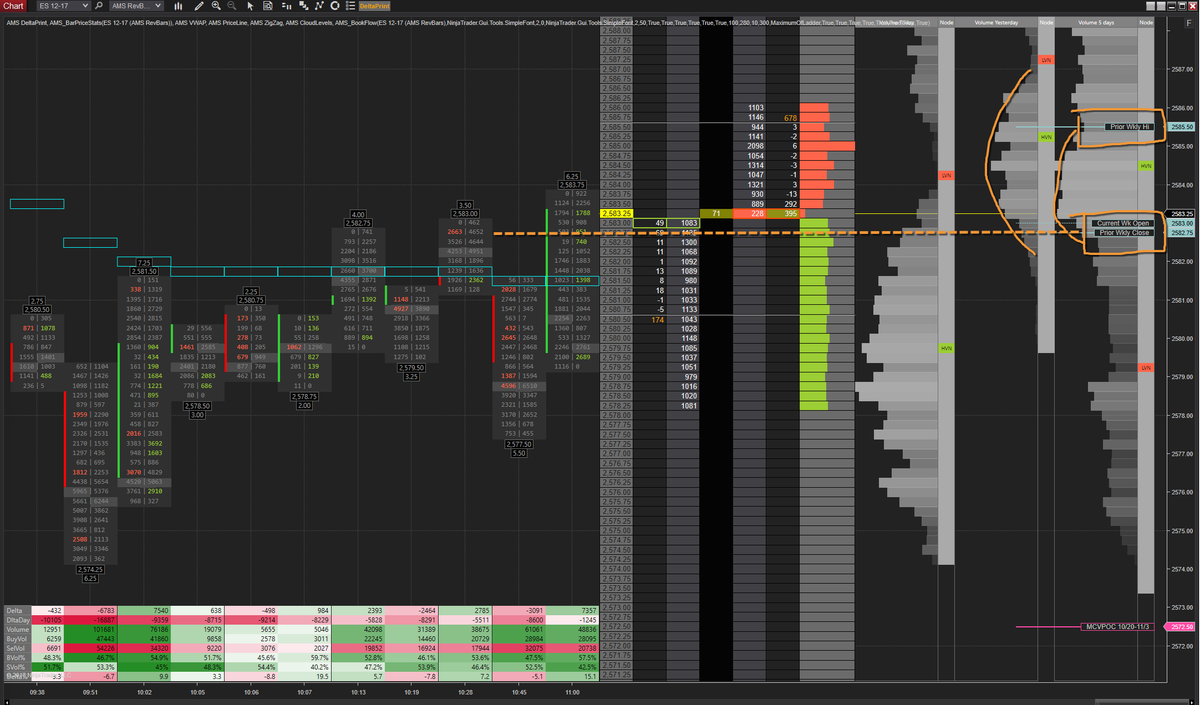Click the Volume Yesterday profile header
The image size is (1200, 705).
[994, 22]
